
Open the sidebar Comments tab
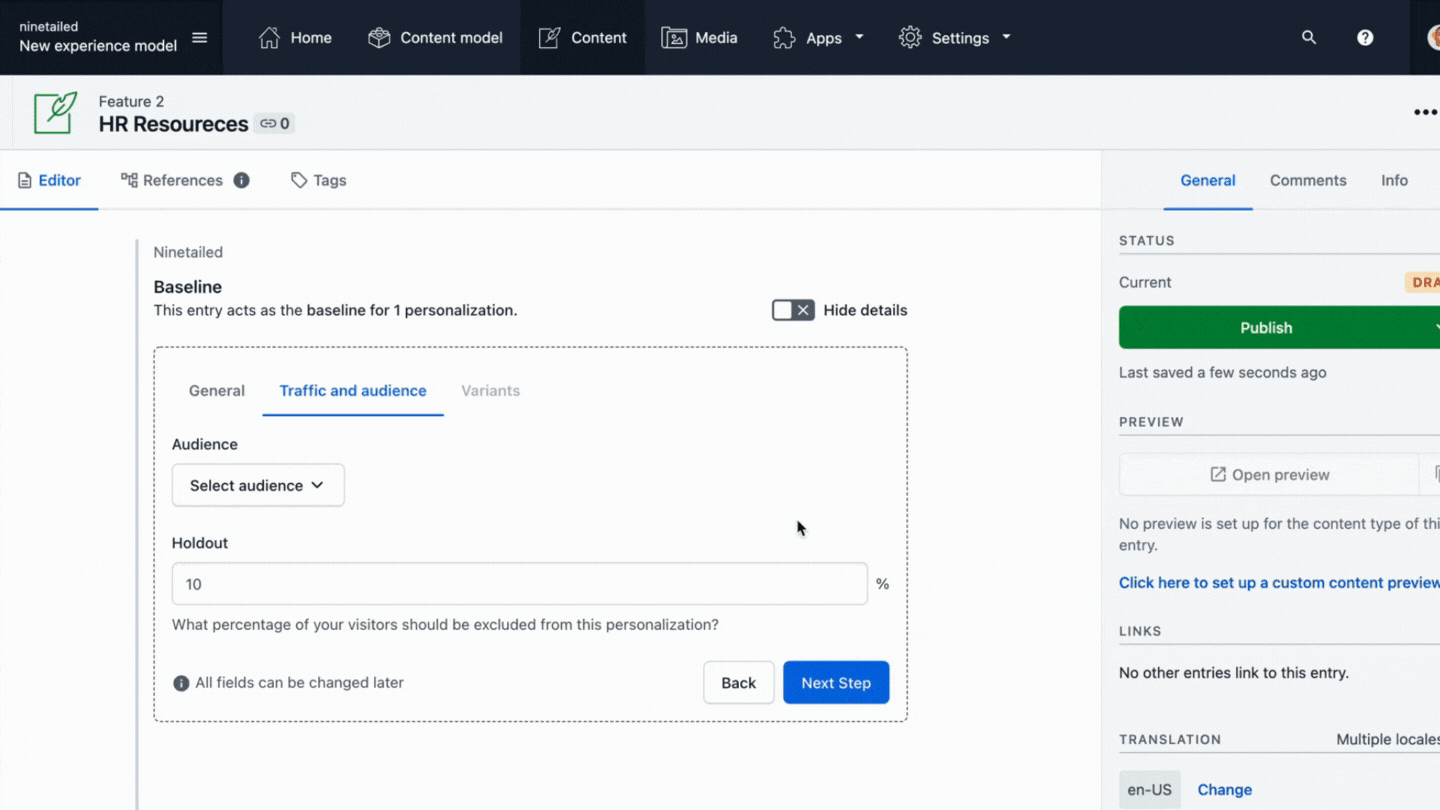[1308, 180]
